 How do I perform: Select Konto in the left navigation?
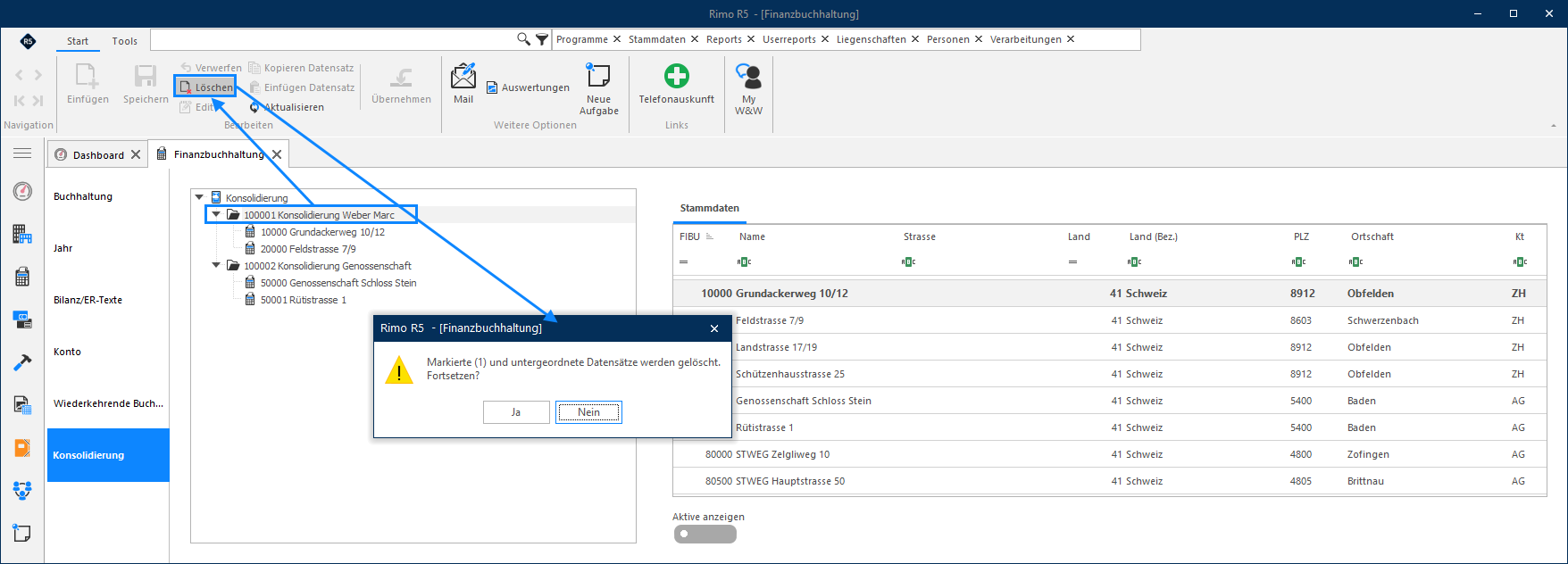point(67,352)
